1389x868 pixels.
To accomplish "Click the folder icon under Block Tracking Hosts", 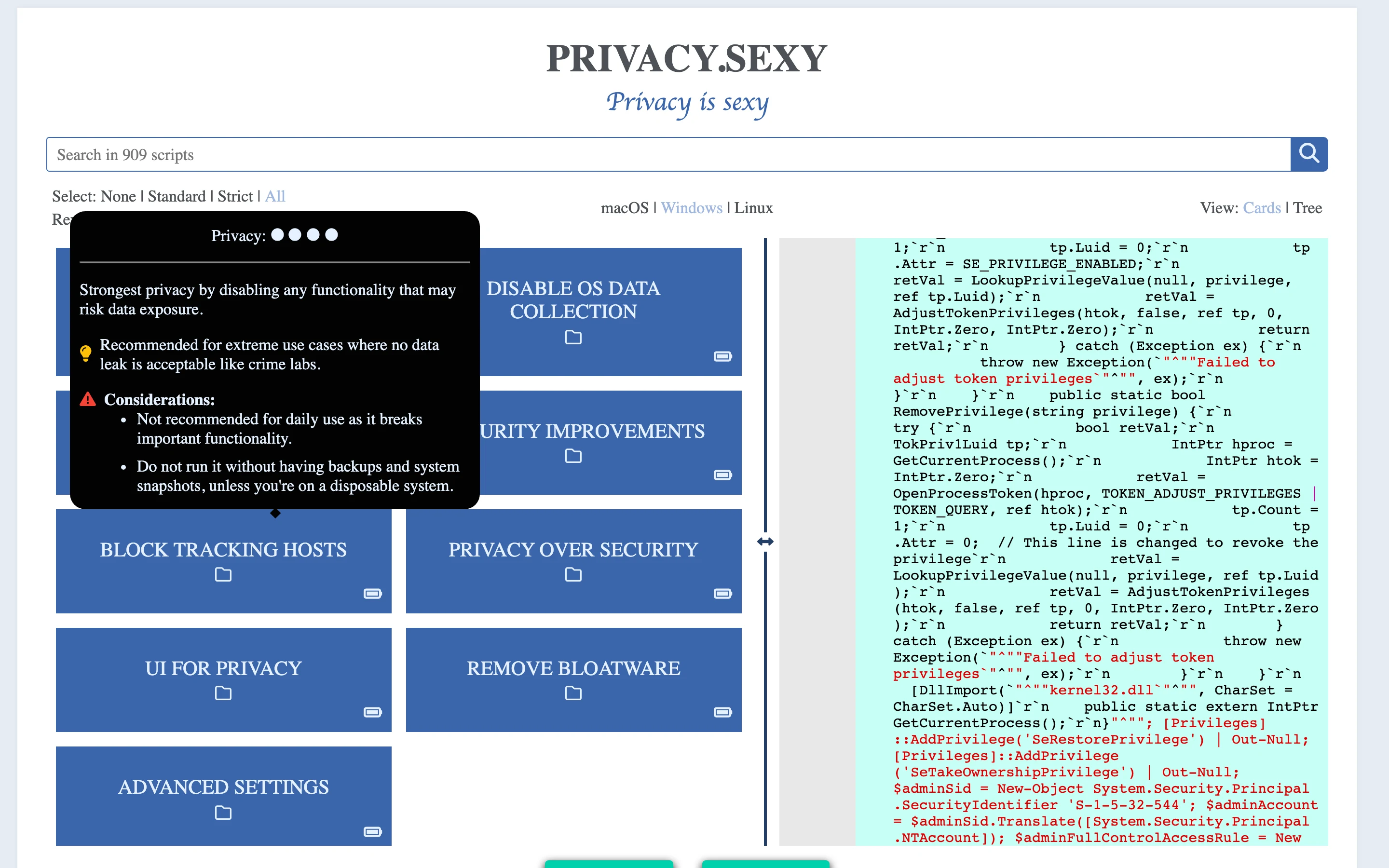I will 223,575.
